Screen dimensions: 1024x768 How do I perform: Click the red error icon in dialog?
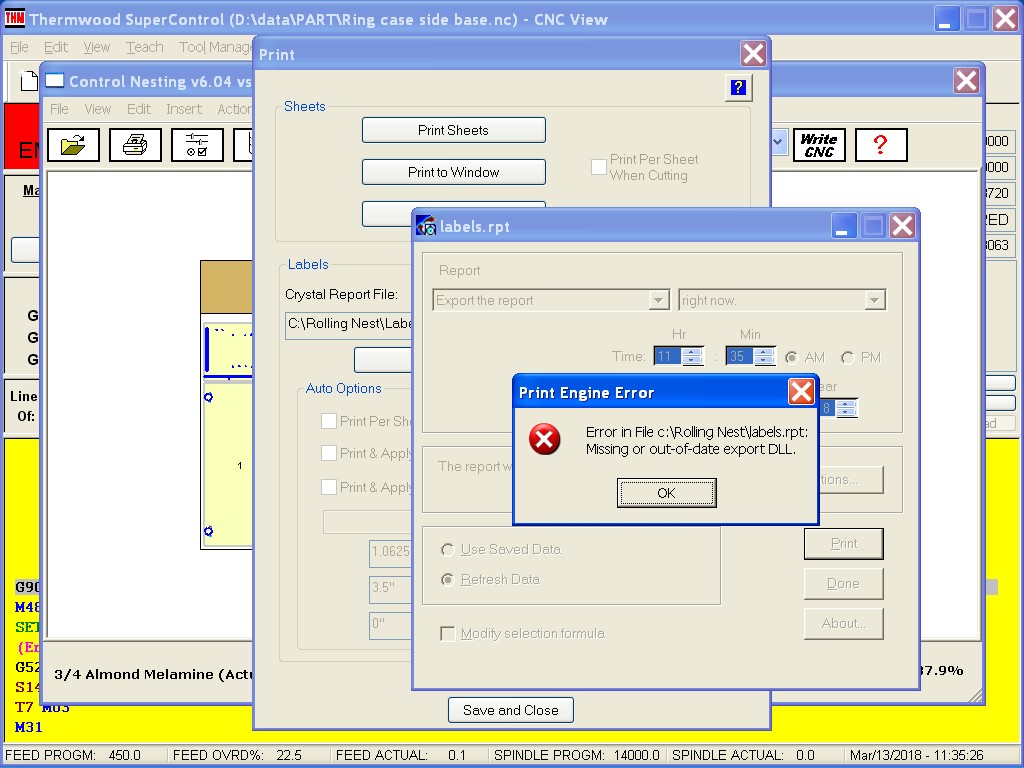545,439
